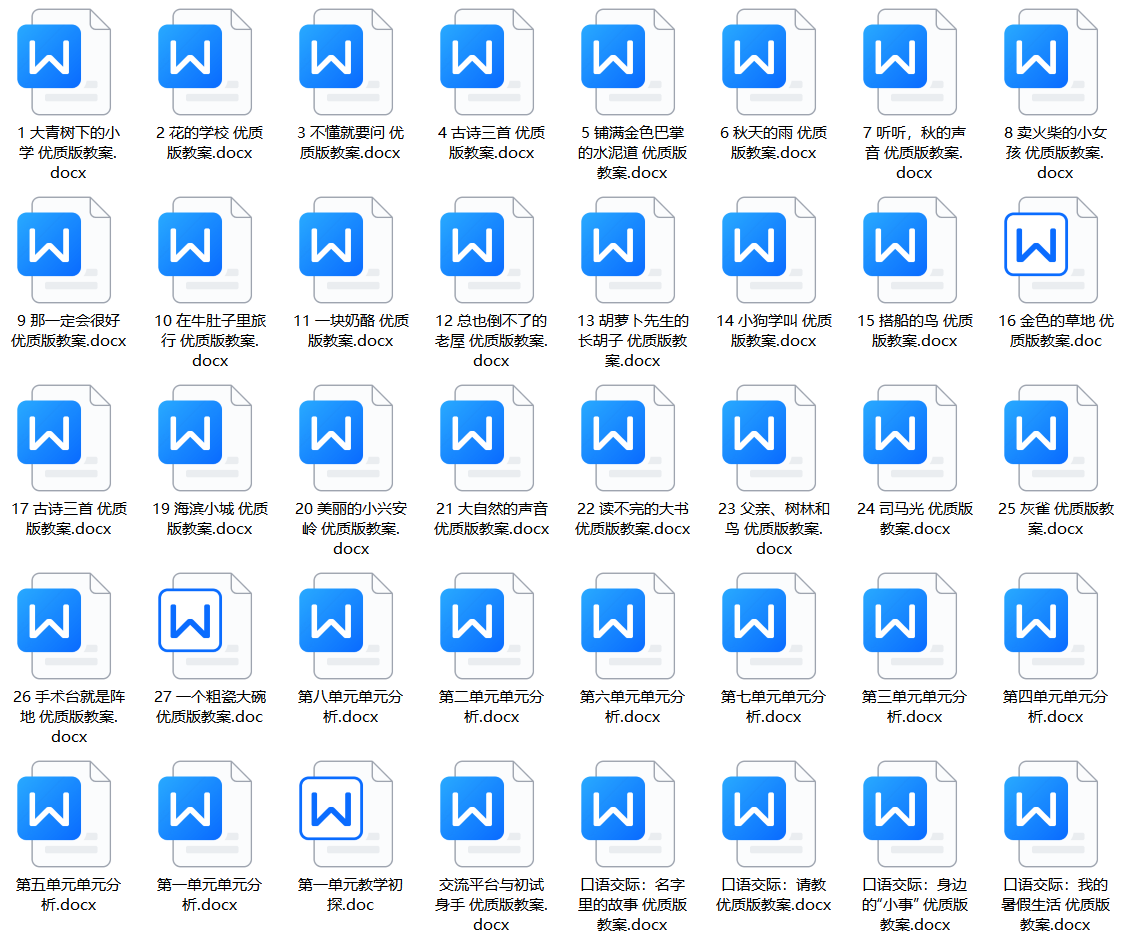Select the '12 总也倒不了的老屋' icon
Image resolution: width=1126 pixels, height=939 pixels.
click(487, 250)
